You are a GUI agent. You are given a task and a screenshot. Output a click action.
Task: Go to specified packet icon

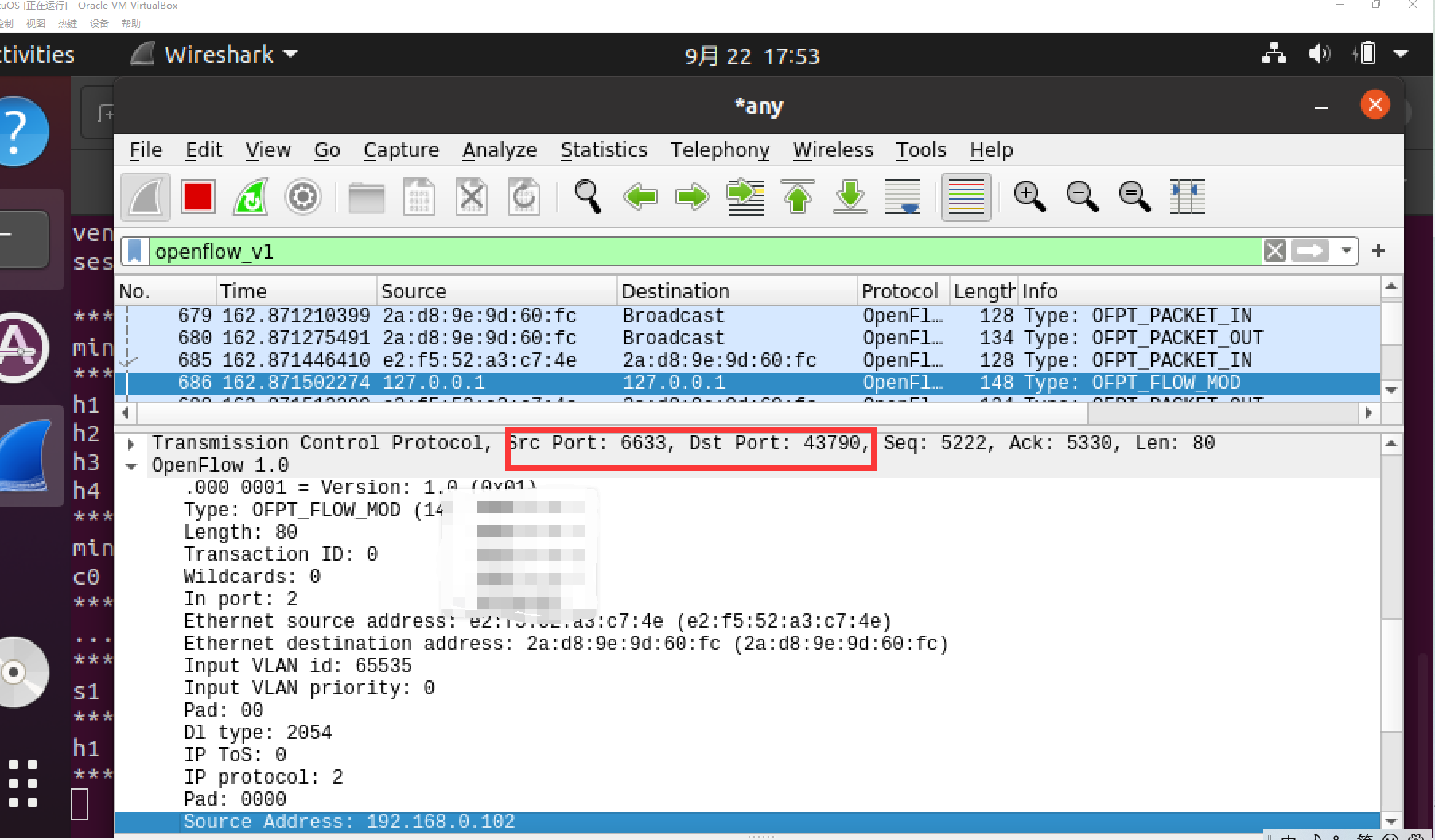click(745, 196)
